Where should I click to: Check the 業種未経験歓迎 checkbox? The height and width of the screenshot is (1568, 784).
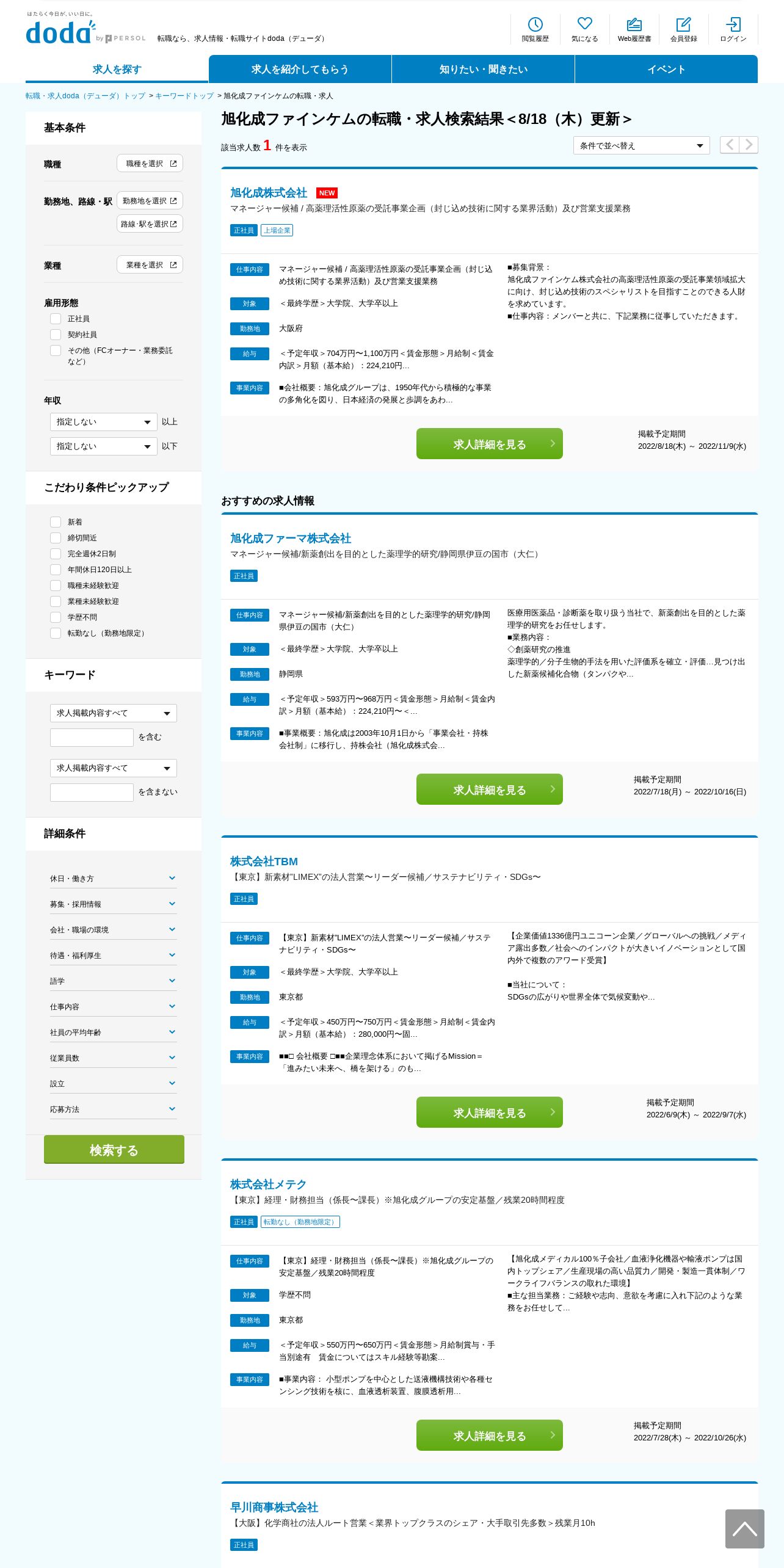pos(56,601)
